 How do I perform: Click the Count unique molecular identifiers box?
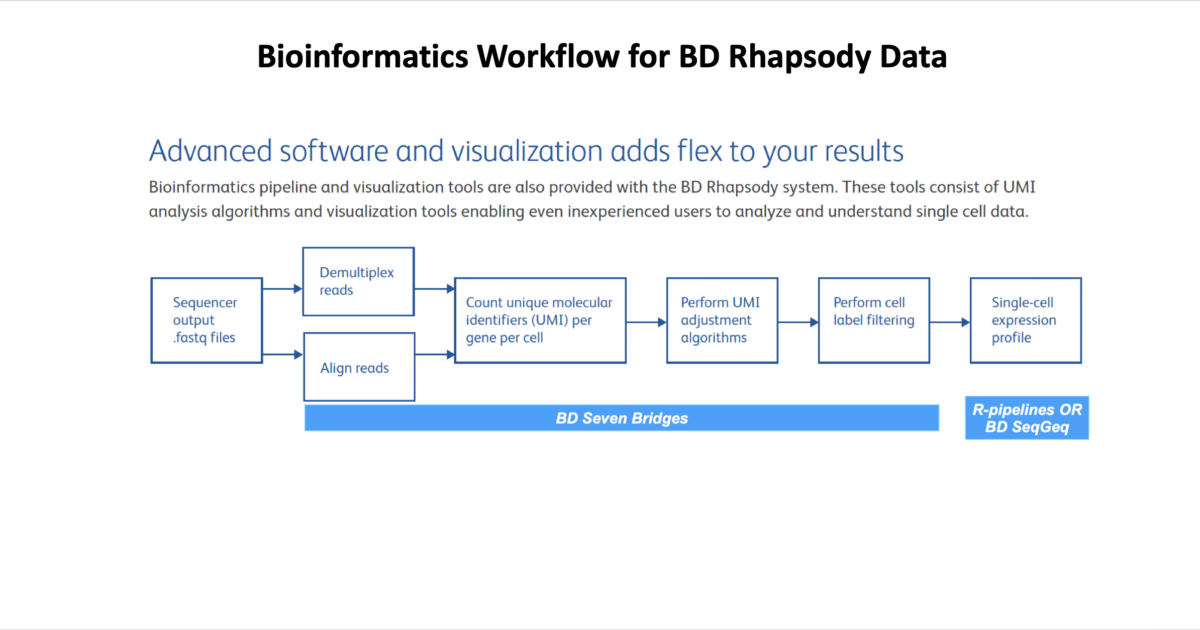pos(540,320)
